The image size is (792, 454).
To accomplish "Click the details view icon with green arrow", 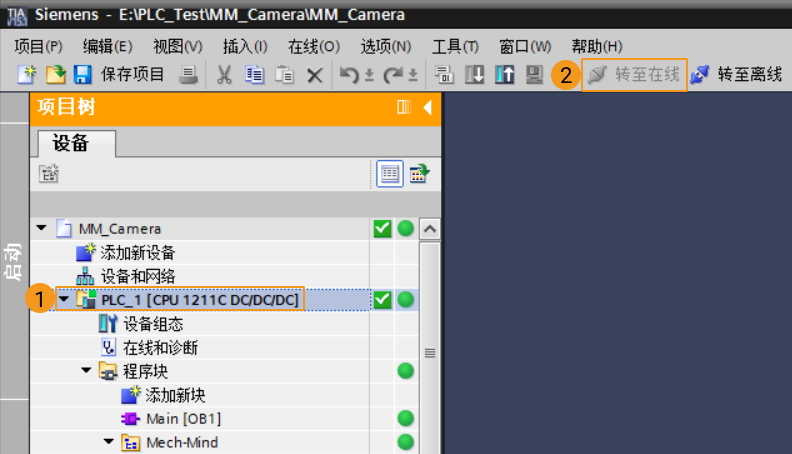I will 419,174.
